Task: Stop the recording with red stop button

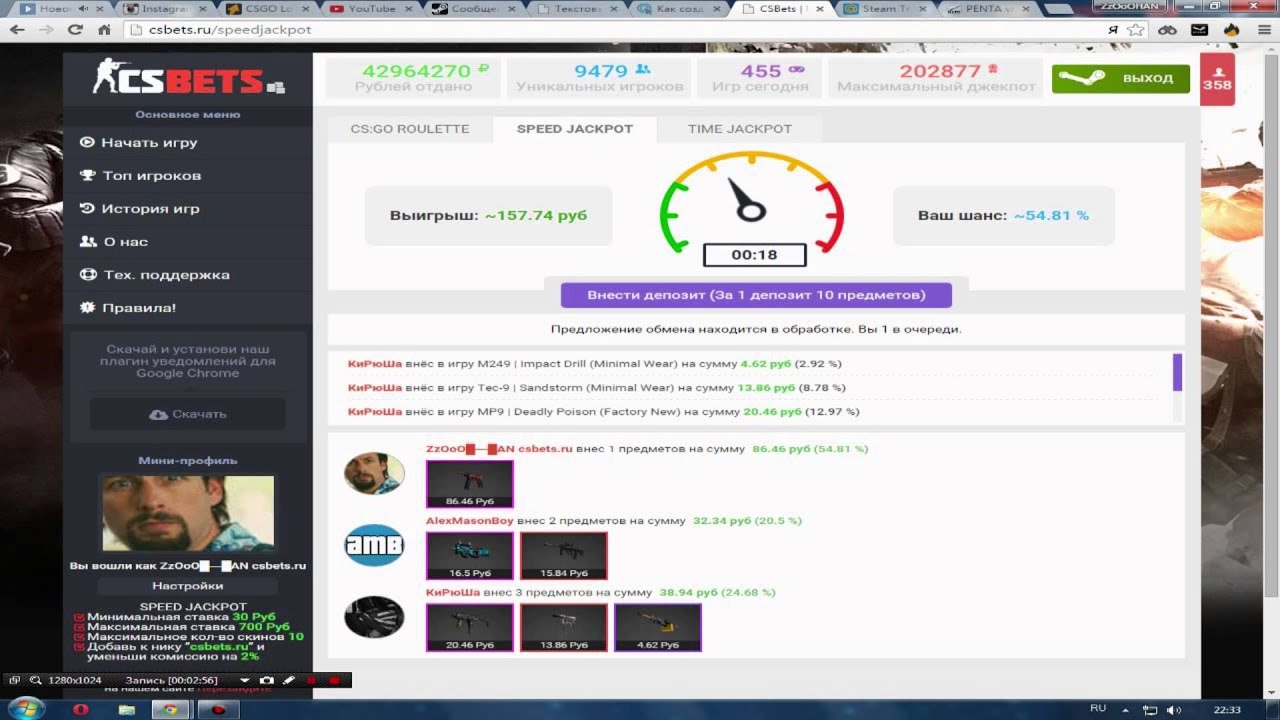Action: (334, 680)
